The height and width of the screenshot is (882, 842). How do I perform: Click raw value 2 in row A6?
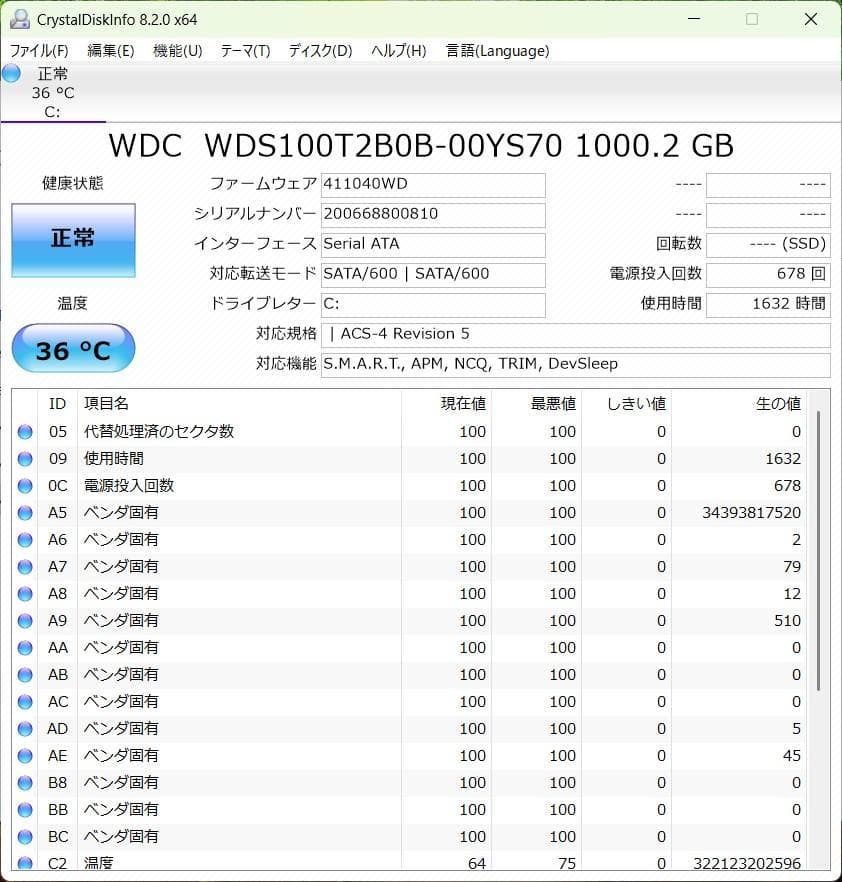coord(796,540)
